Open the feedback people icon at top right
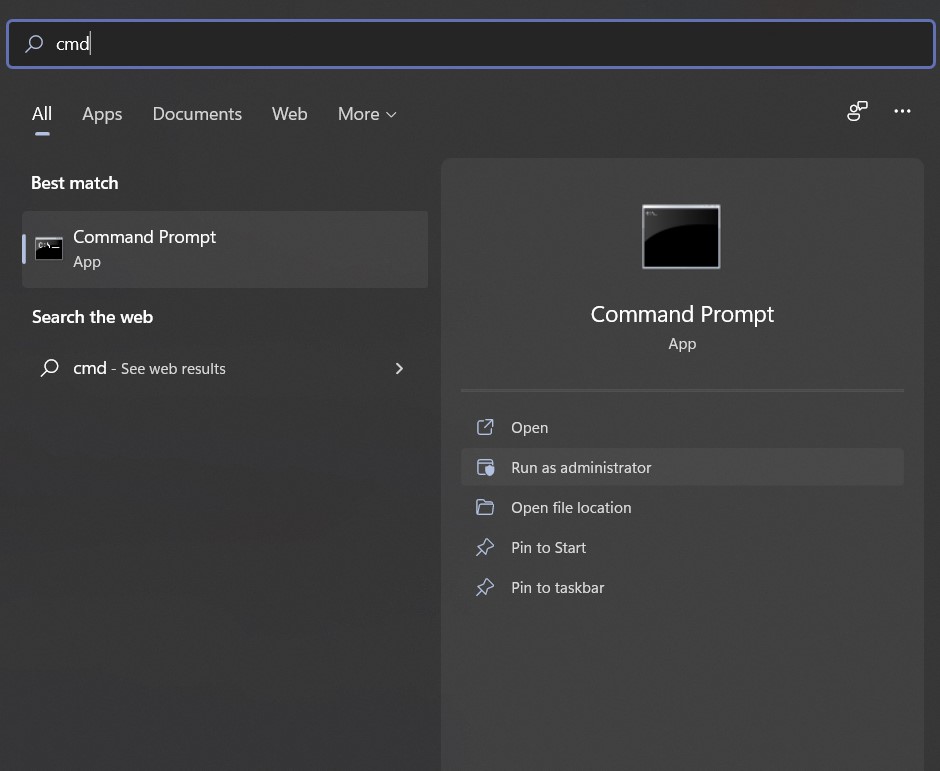This screenshot has width=940, height=771. (857, 111)
